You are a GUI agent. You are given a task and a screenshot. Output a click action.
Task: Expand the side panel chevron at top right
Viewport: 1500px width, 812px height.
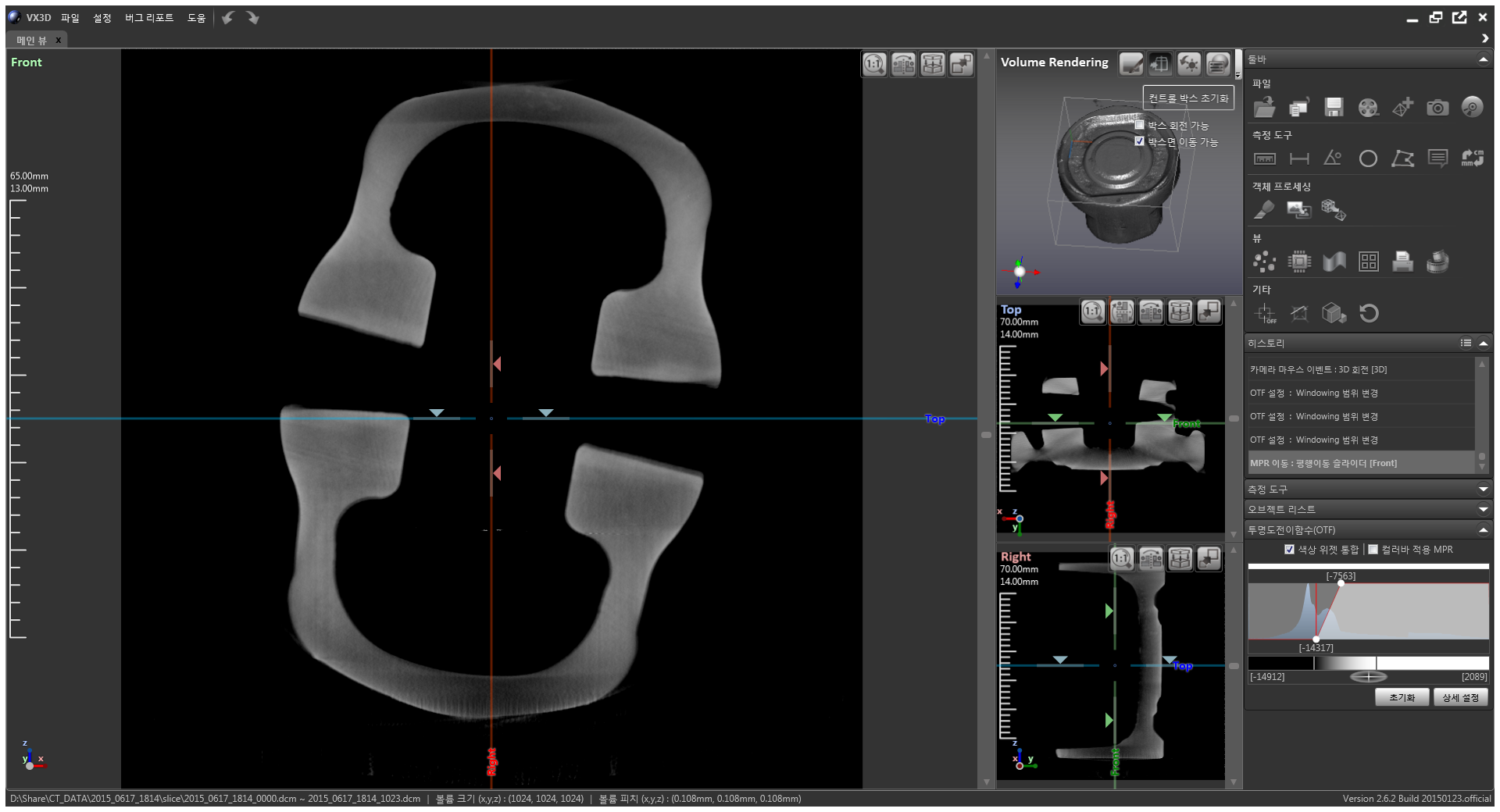(1484, 38)
